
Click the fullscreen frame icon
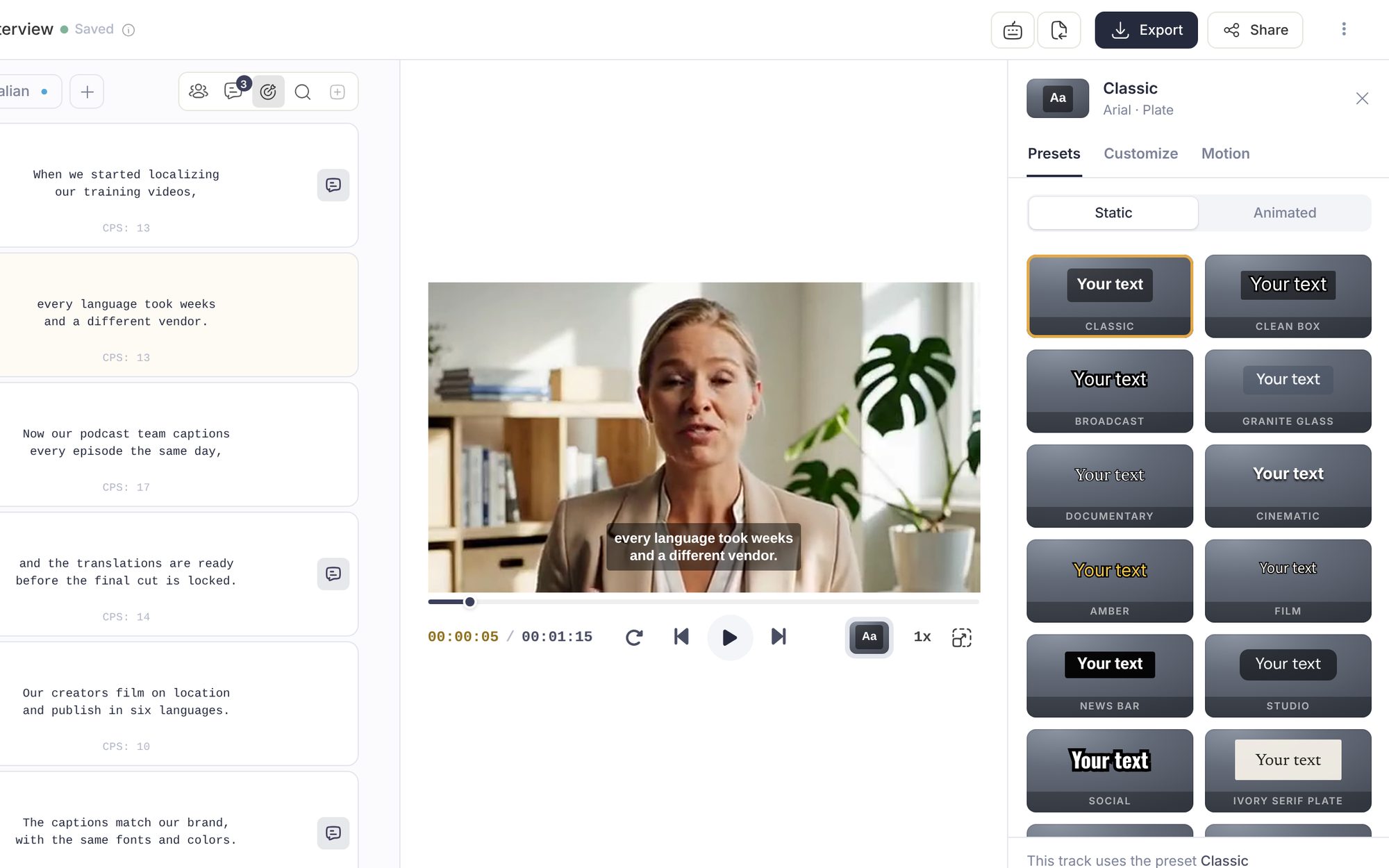point(962,637)
